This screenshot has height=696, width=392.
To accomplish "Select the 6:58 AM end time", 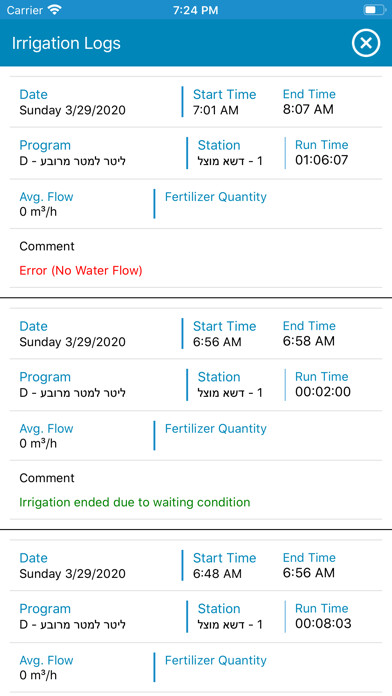I will (309, 341).
